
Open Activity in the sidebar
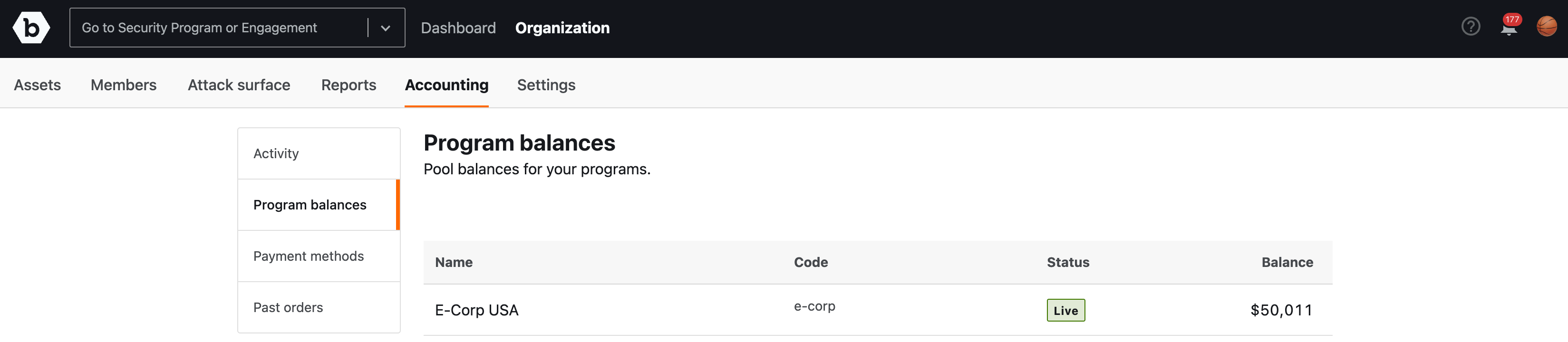[319, 153]
